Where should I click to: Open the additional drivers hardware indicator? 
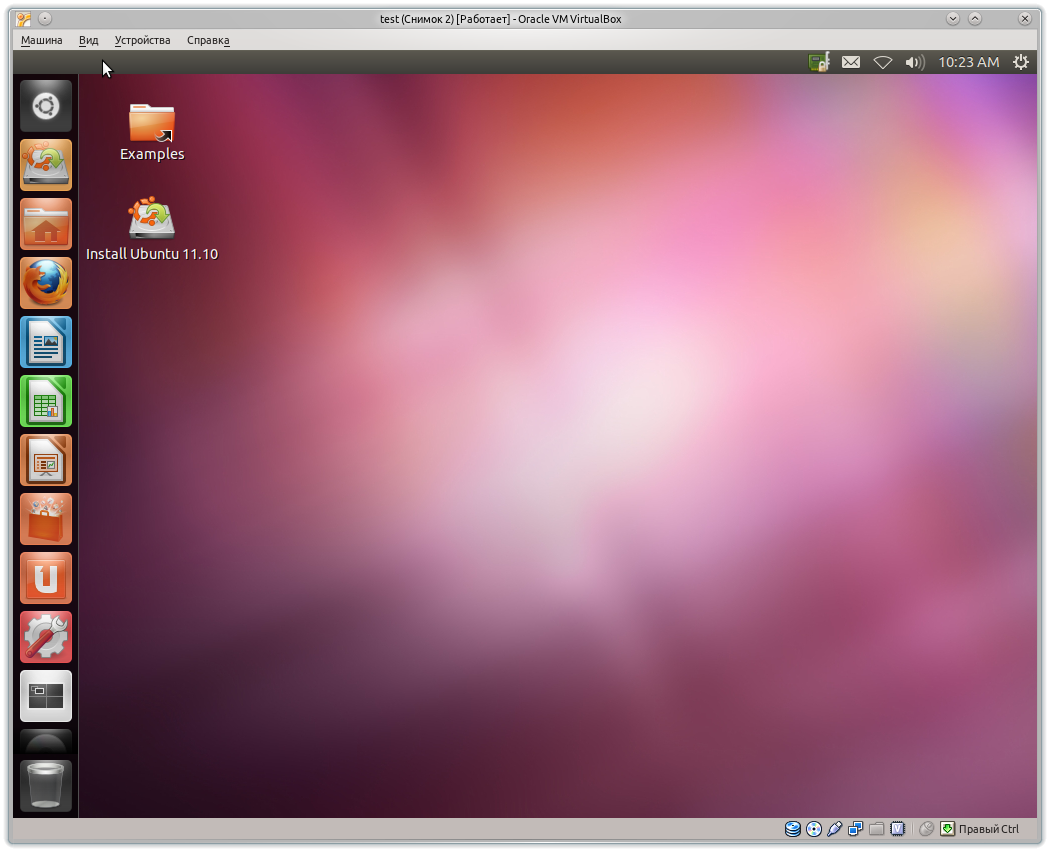click(819, 62)
